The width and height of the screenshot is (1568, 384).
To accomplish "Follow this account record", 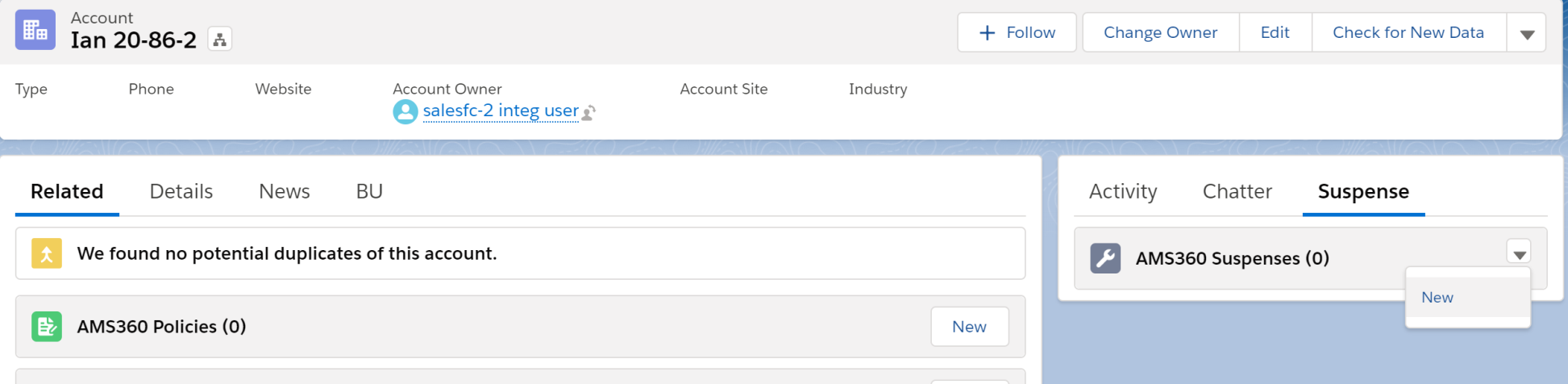I will coord(1017,32).
